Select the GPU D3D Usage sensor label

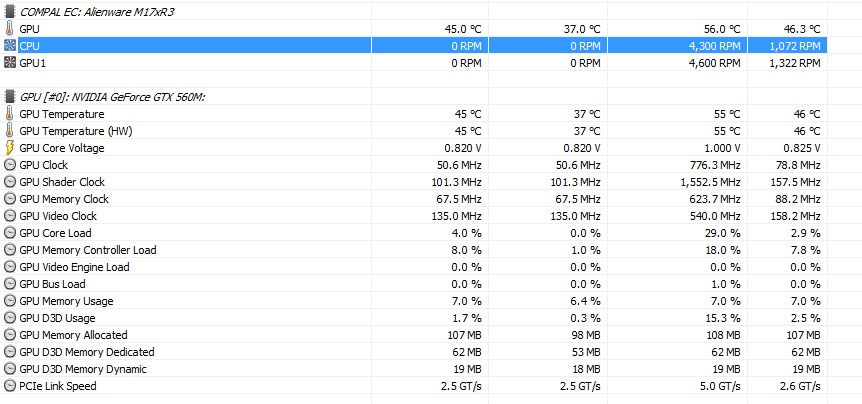point(58,318)
